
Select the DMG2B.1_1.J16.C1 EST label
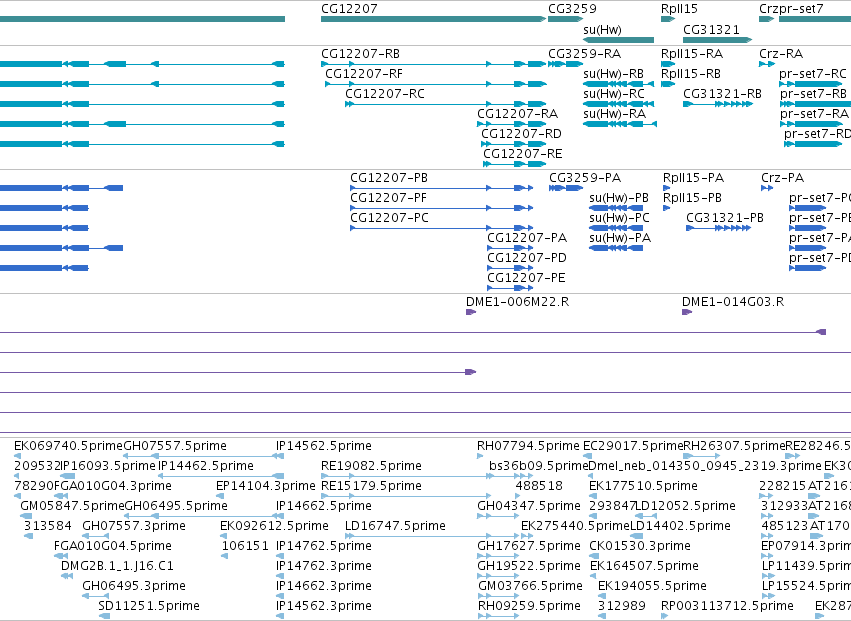[x=117, y=566]
